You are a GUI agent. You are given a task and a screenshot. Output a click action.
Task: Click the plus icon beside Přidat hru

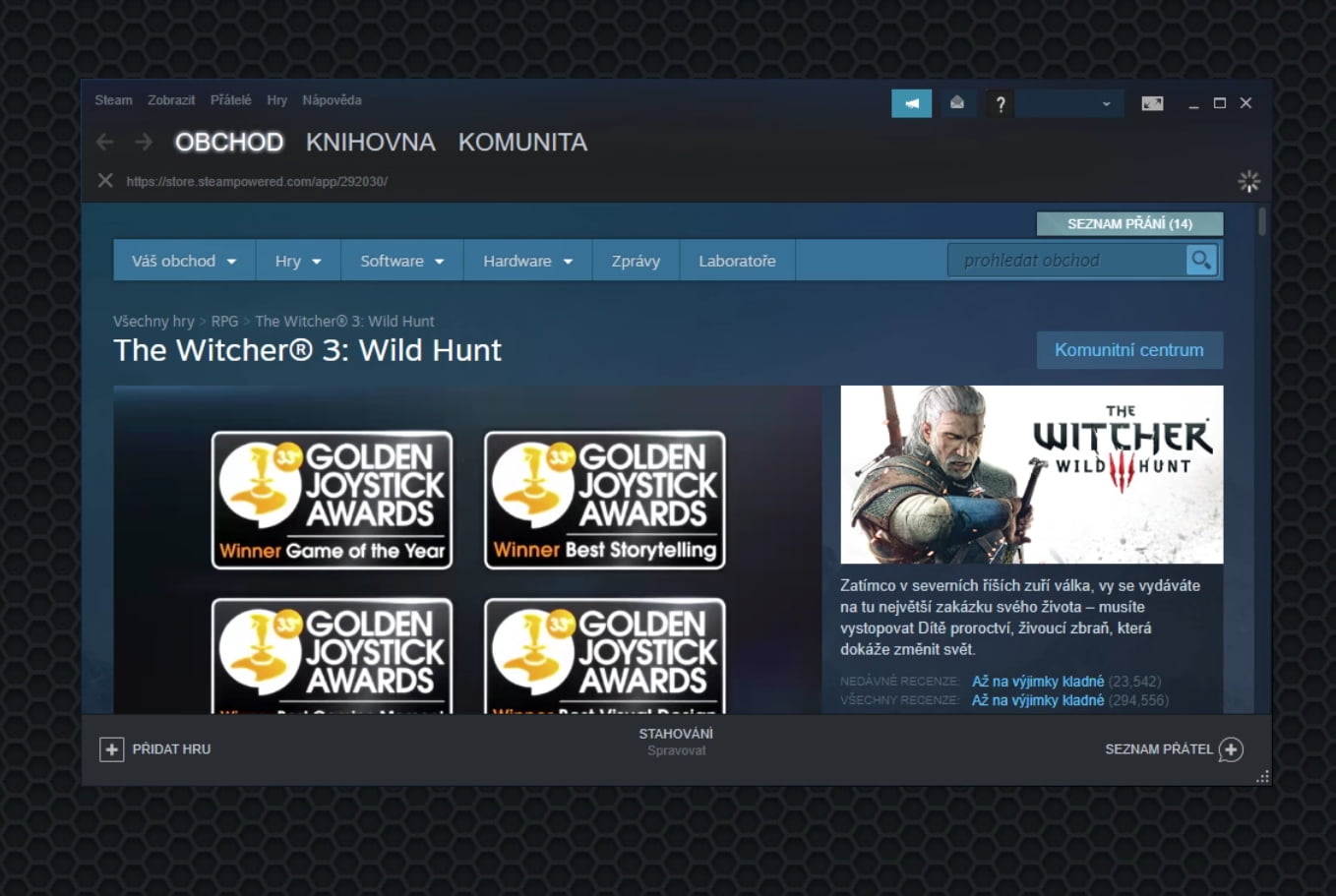pos(111,749)
